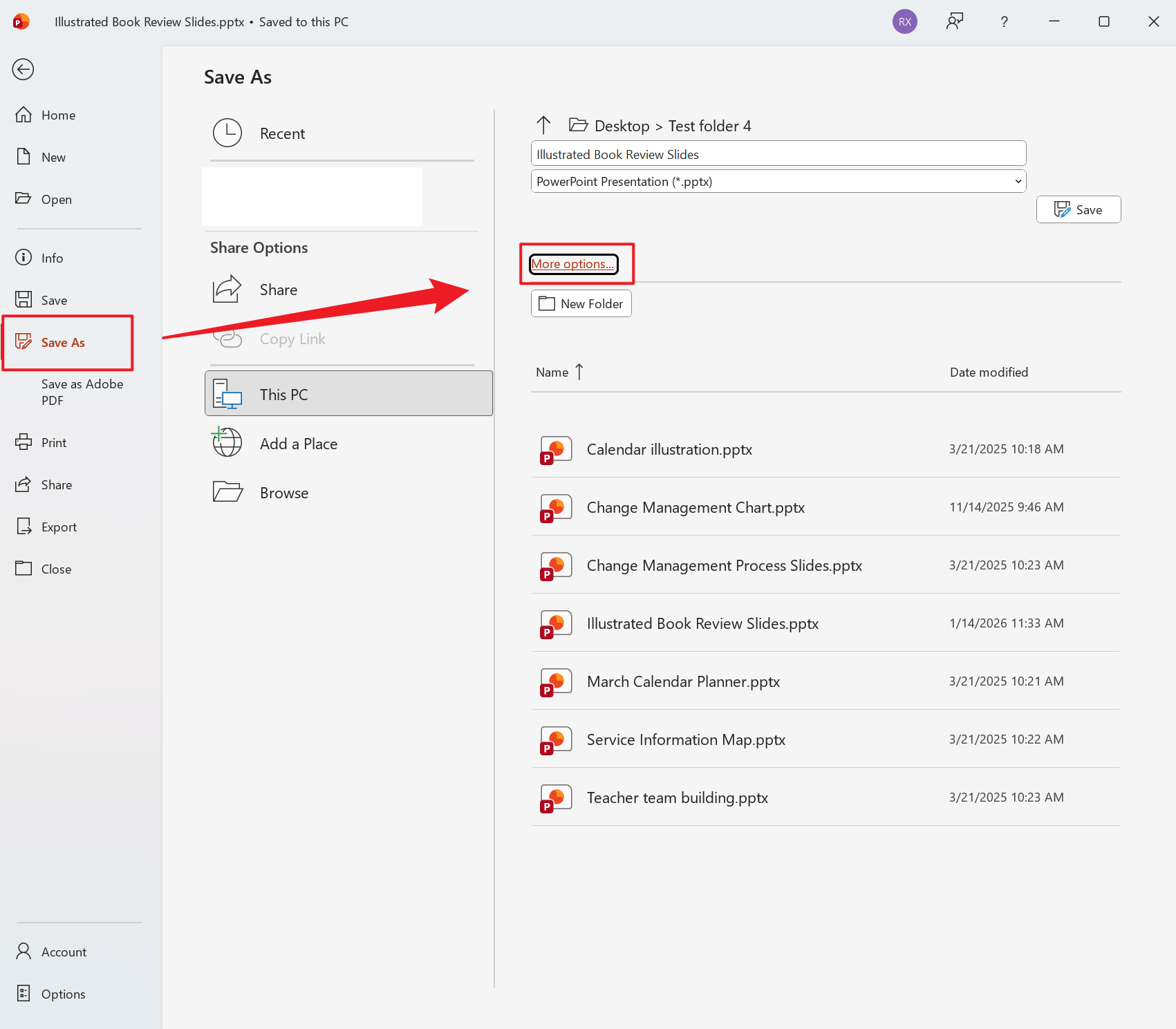Open the Browse folder option

coord(283,493)
